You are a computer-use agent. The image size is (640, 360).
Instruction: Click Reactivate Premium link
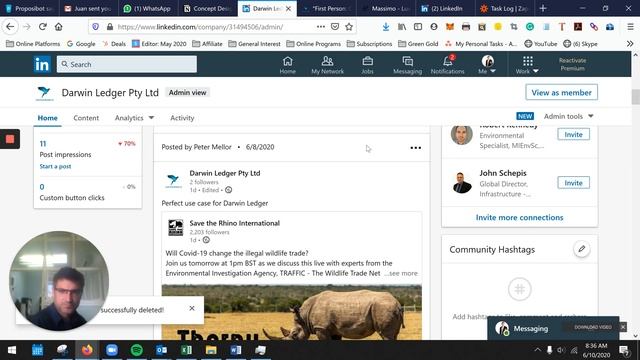pos(572,64)
